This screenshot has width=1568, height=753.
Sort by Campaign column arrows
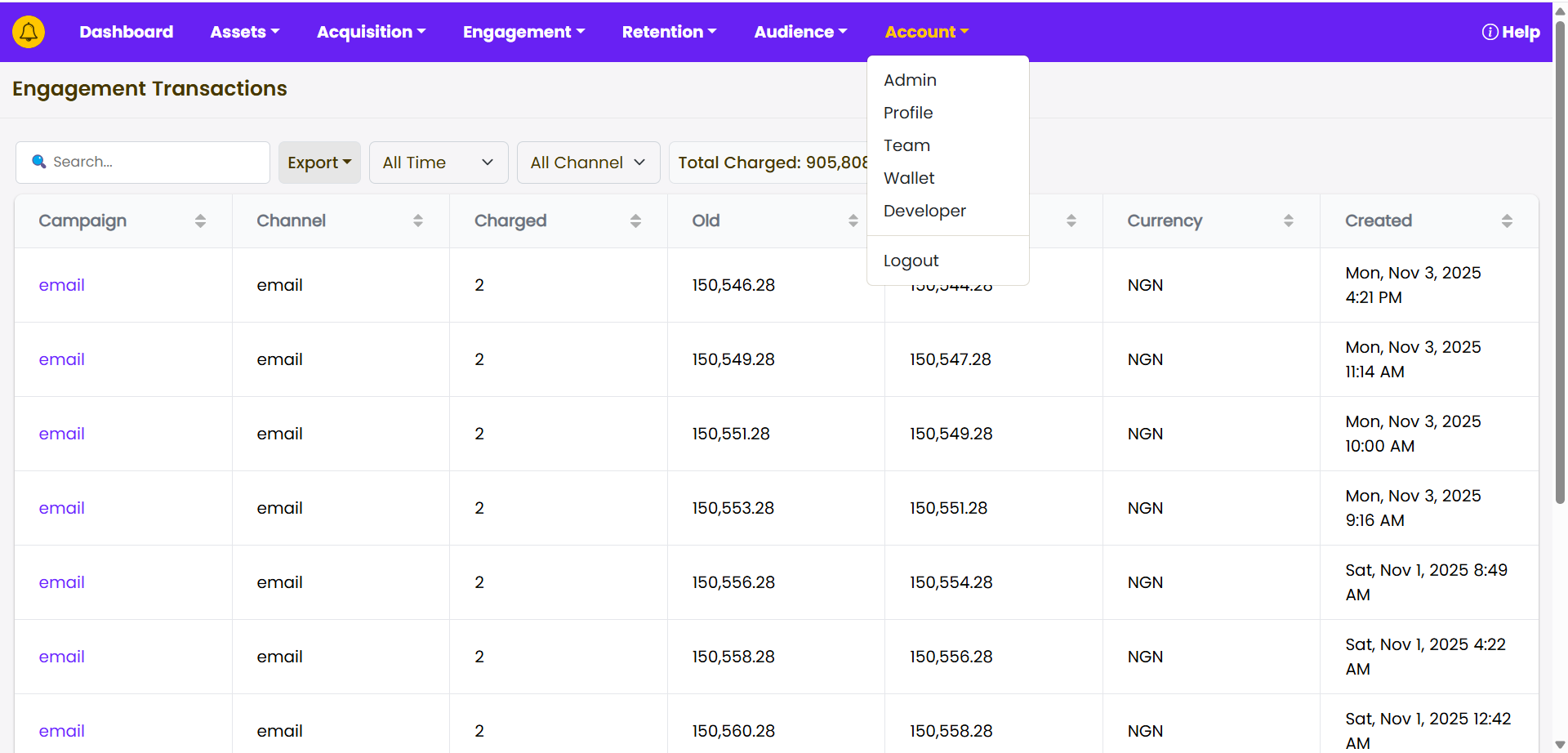(200, 221)
